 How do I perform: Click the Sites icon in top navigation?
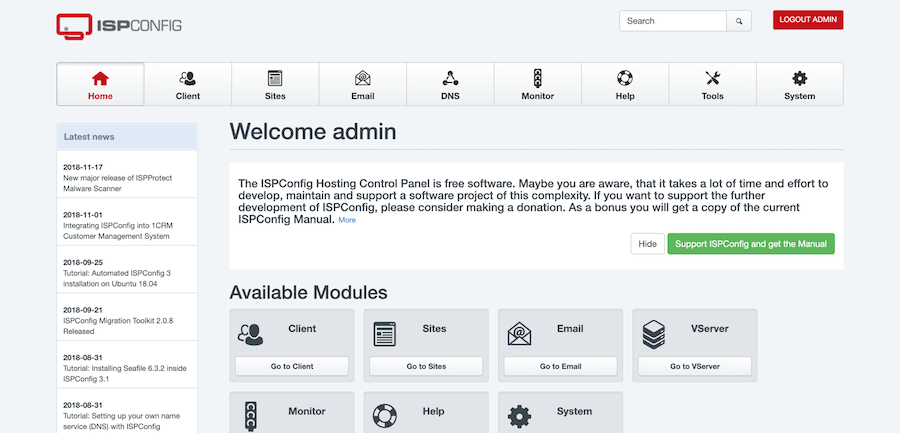[275, 78]
